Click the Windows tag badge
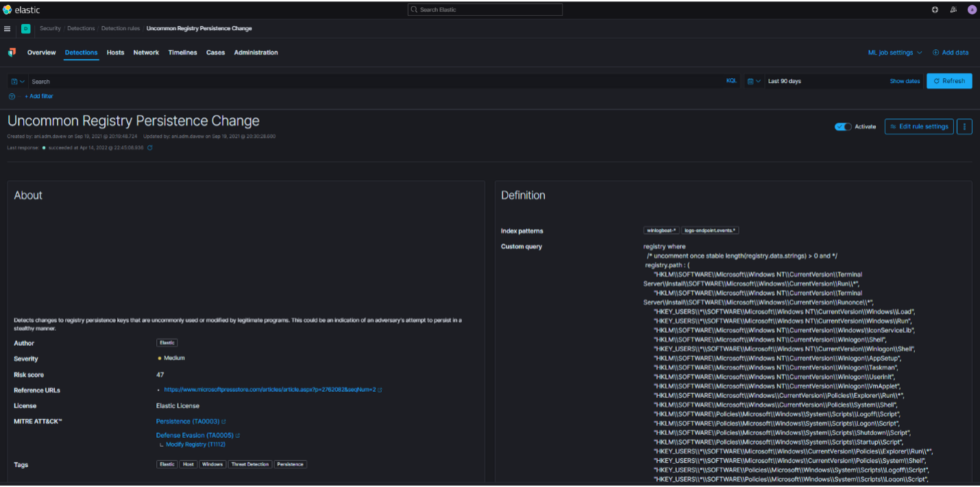The width and height of the screenshot is (980, 487). (x=213, y=464)
